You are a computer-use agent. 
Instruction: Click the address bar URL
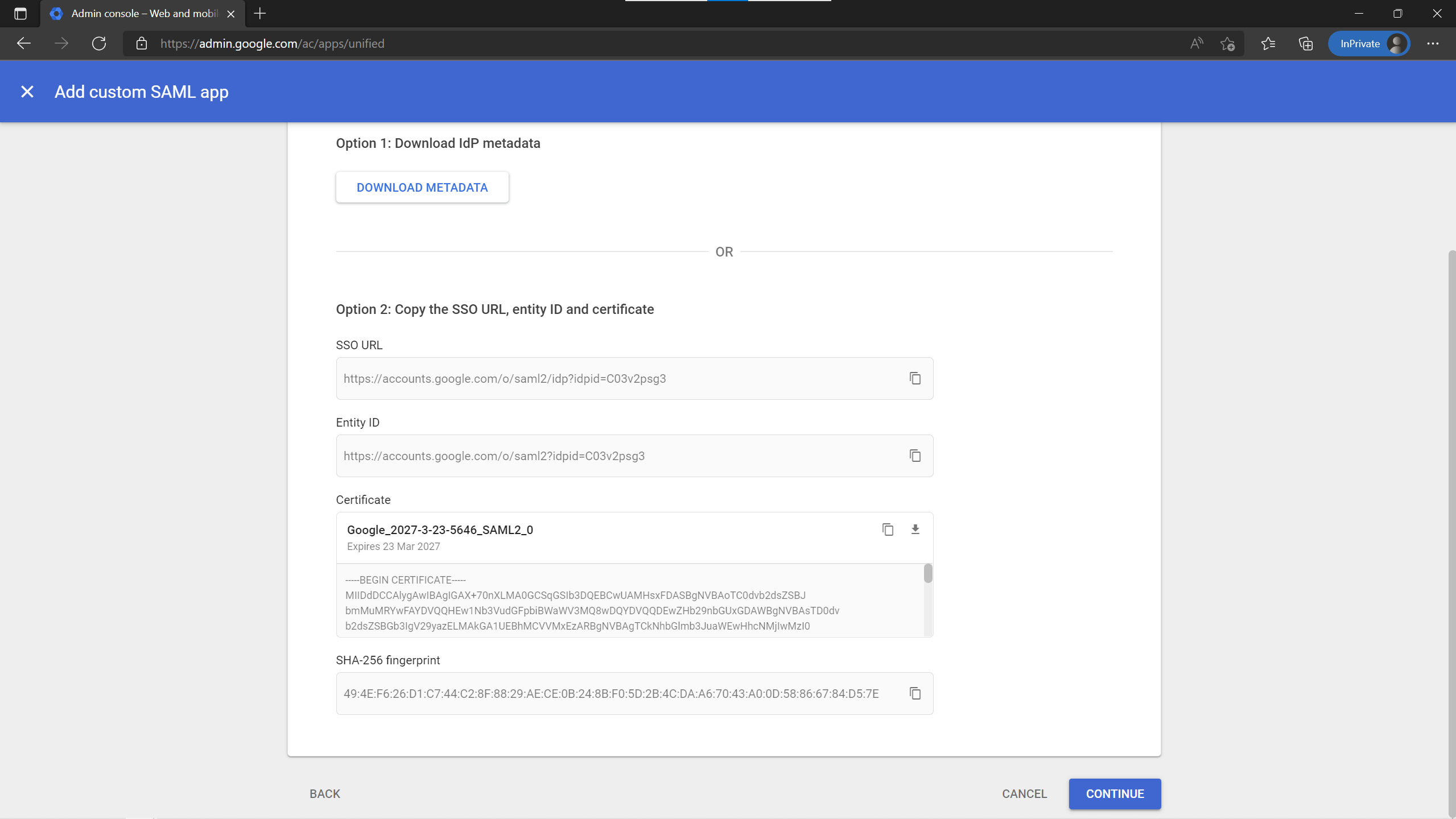coord(273,43)
